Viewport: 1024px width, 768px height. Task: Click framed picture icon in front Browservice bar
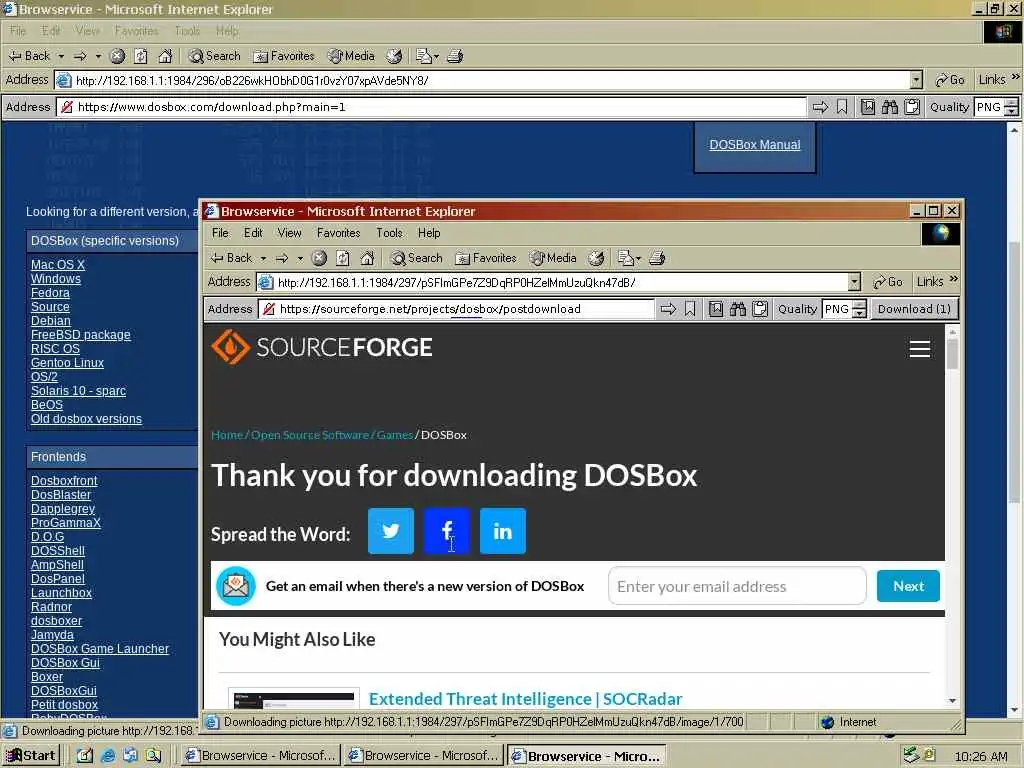point(716,309)
